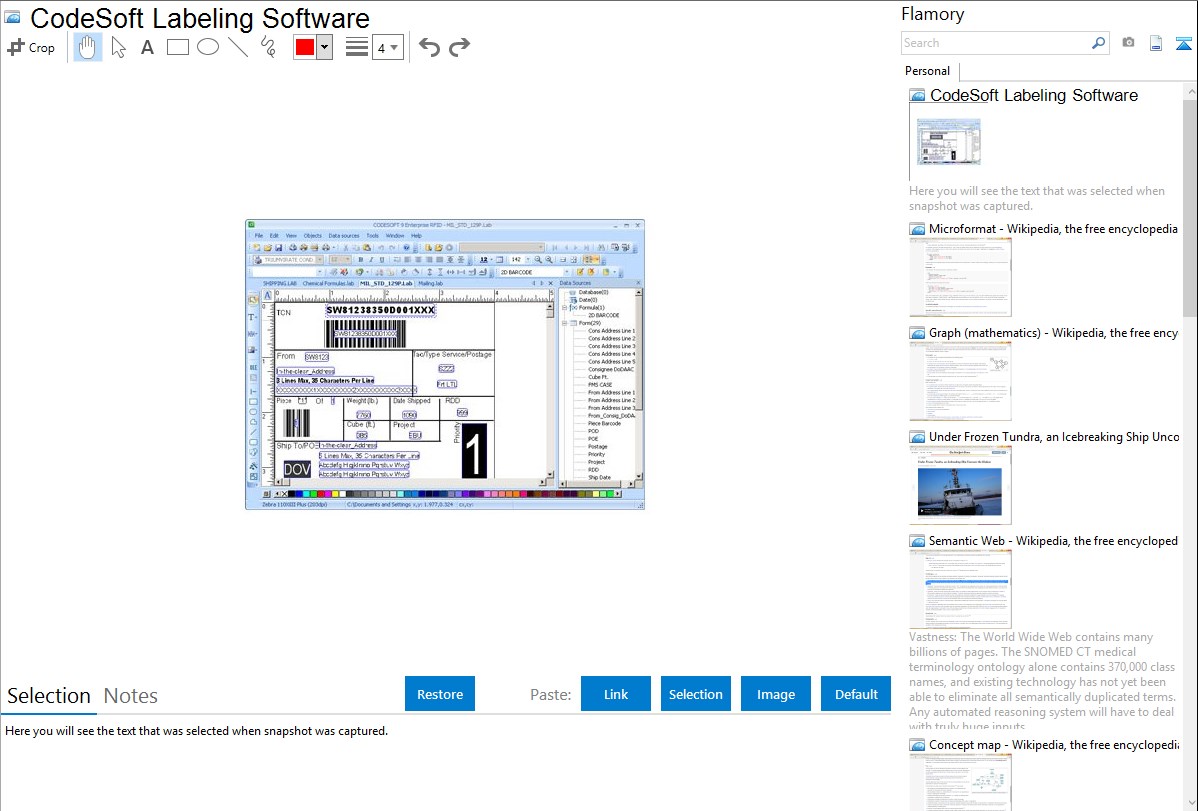Open the line width dropdown showing 4
1198x811 pixels.
tap(388, 47)
